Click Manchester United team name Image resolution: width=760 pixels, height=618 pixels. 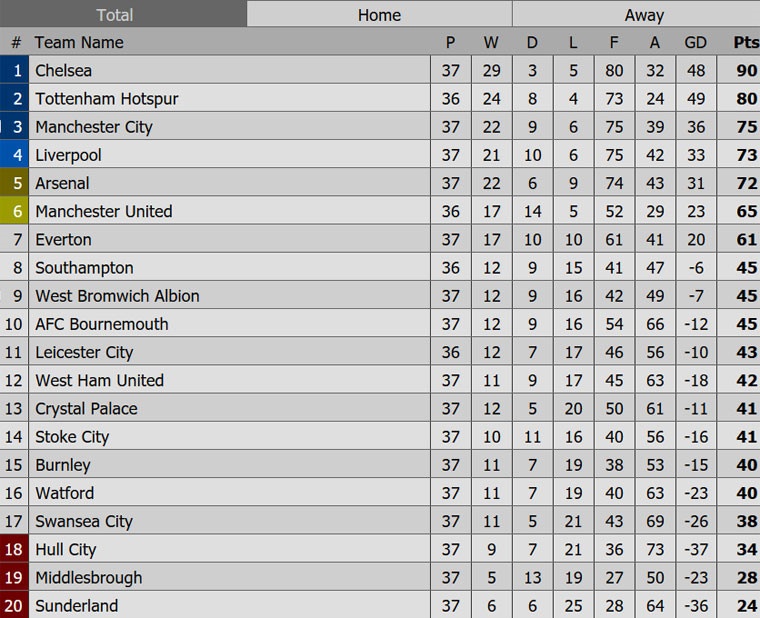[103, 211]
